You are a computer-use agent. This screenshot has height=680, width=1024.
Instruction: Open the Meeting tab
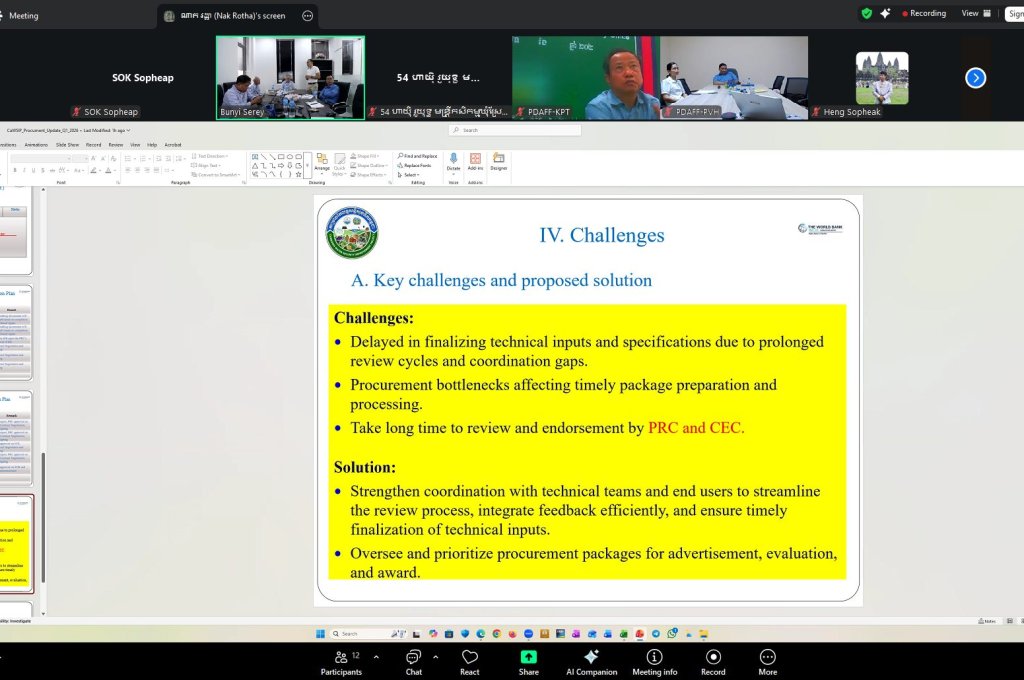click(23, 16)
